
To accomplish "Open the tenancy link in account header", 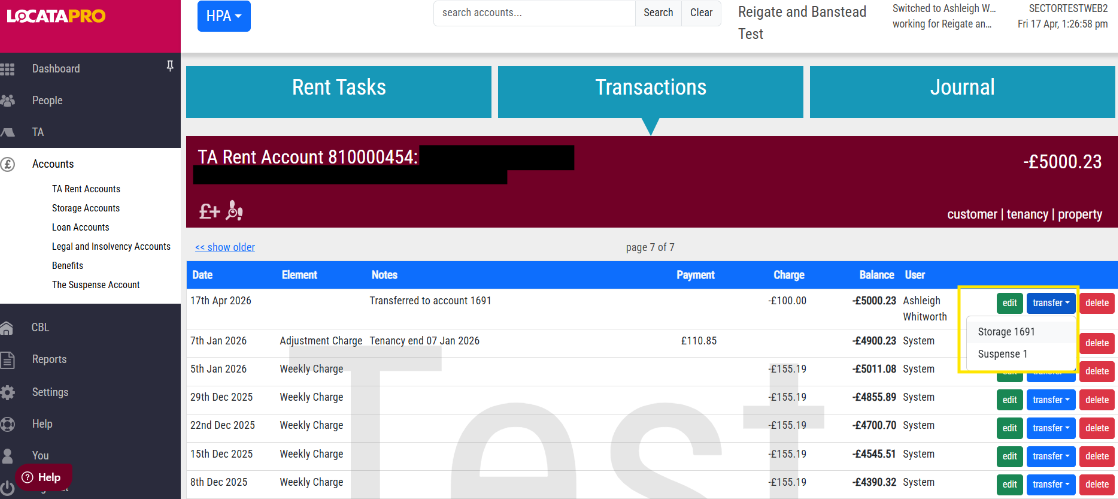I will 1027,215.
